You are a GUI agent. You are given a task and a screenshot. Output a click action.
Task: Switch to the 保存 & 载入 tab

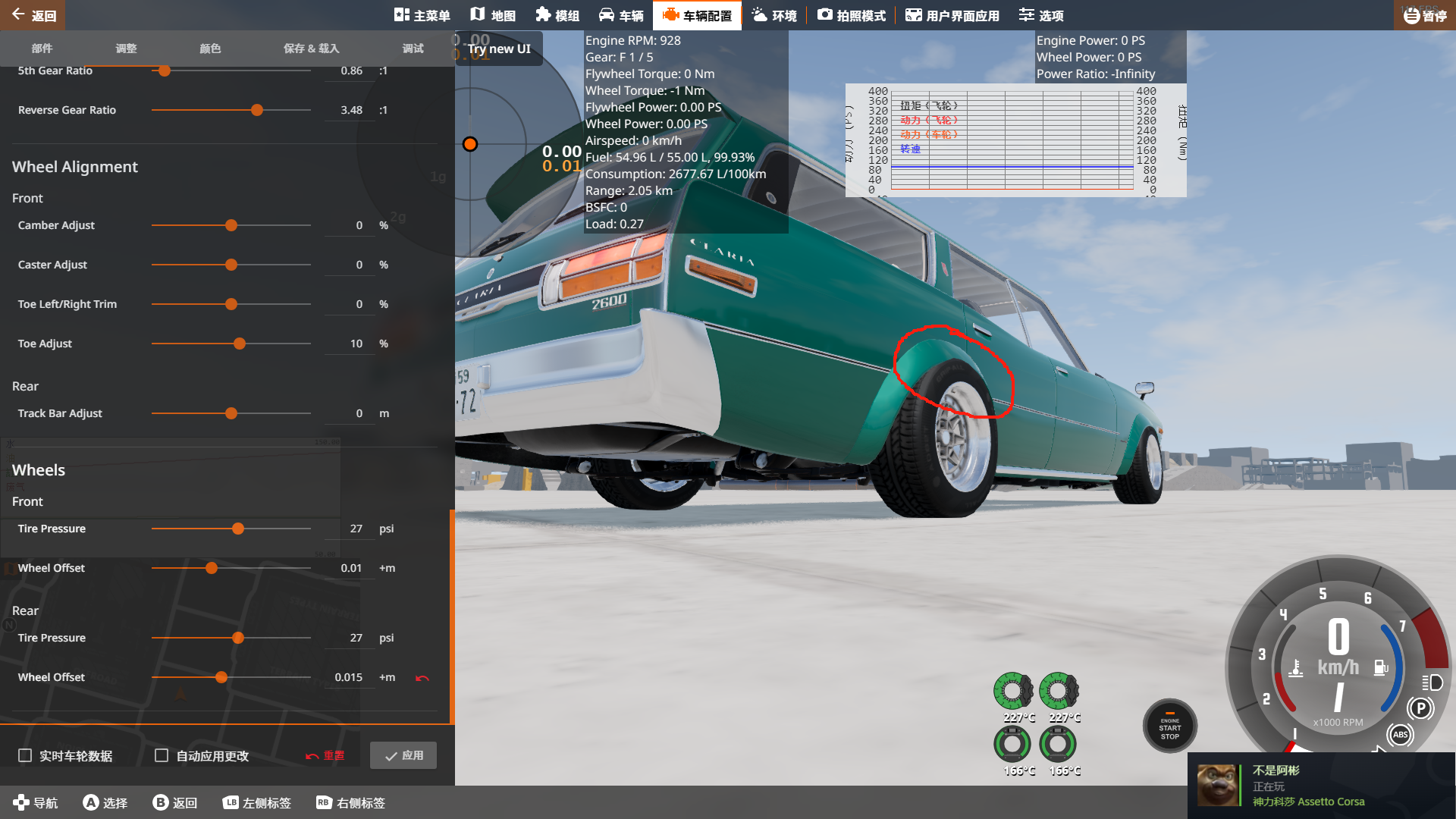tap(311, 49)
